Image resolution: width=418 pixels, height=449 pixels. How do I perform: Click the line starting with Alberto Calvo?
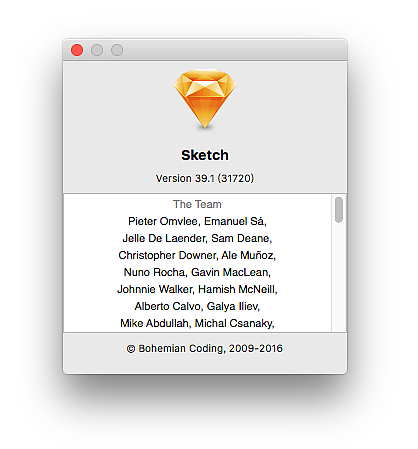(197, 306)
